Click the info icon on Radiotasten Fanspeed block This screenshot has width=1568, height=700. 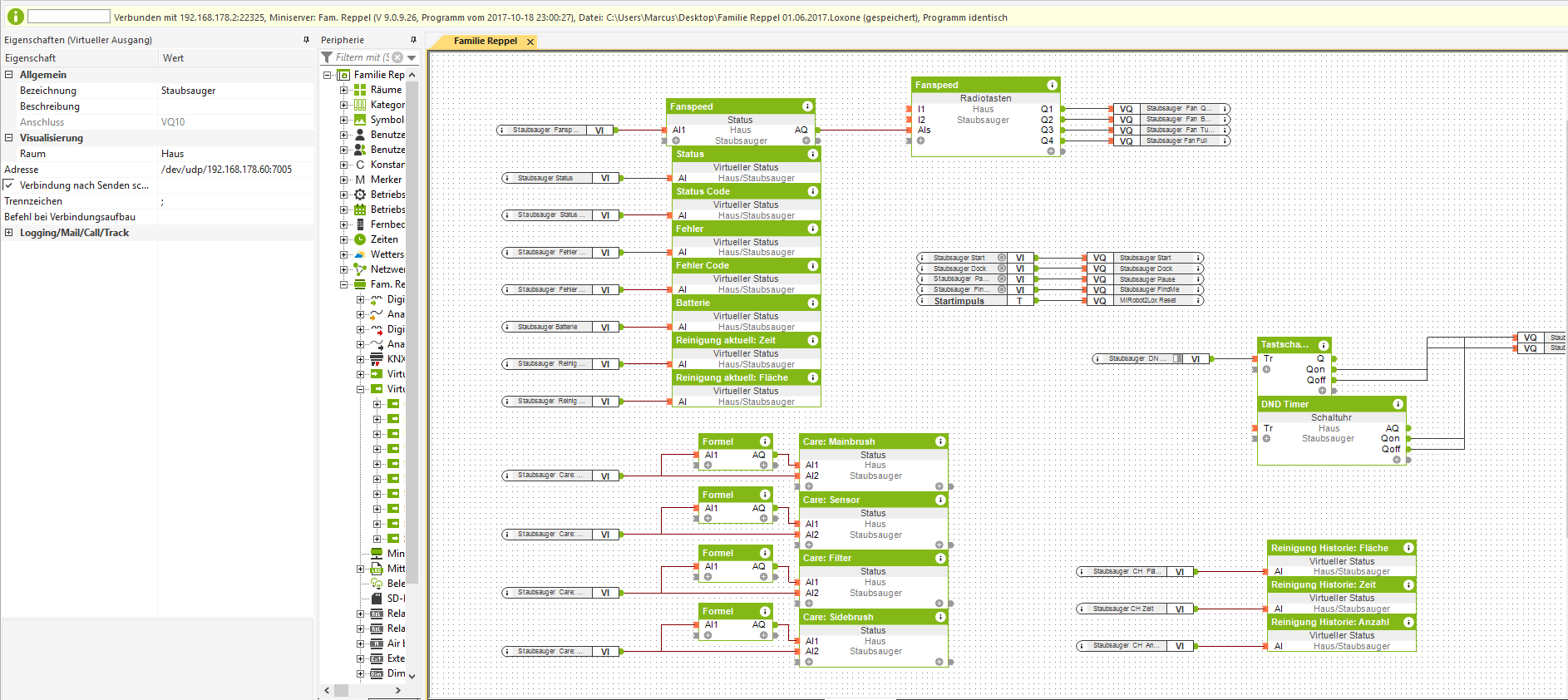pos(1052,85)
